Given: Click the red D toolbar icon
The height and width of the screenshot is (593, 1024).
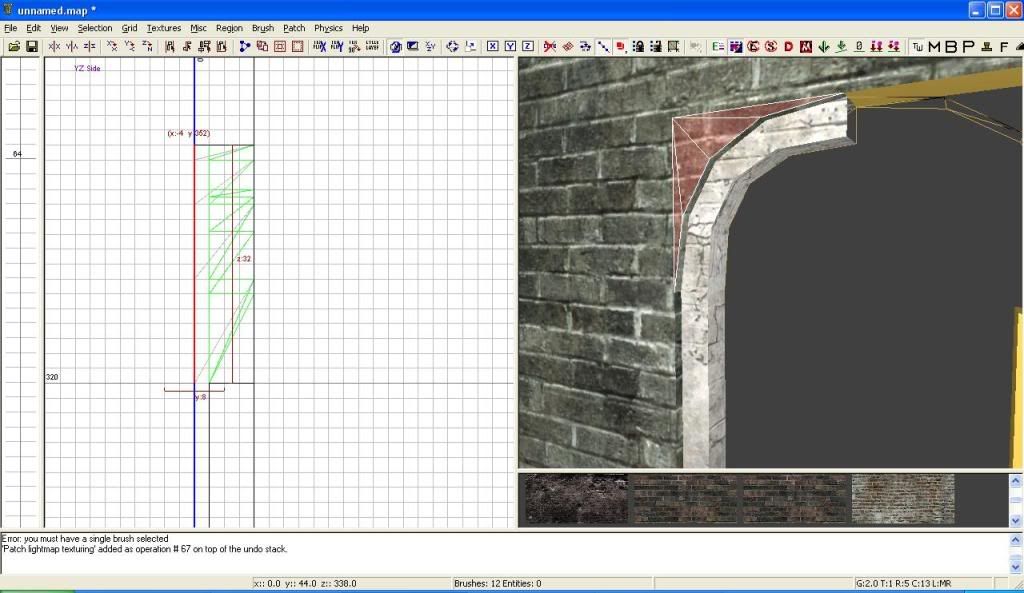Looking at the screenshot, I should (x=788, y=46).
